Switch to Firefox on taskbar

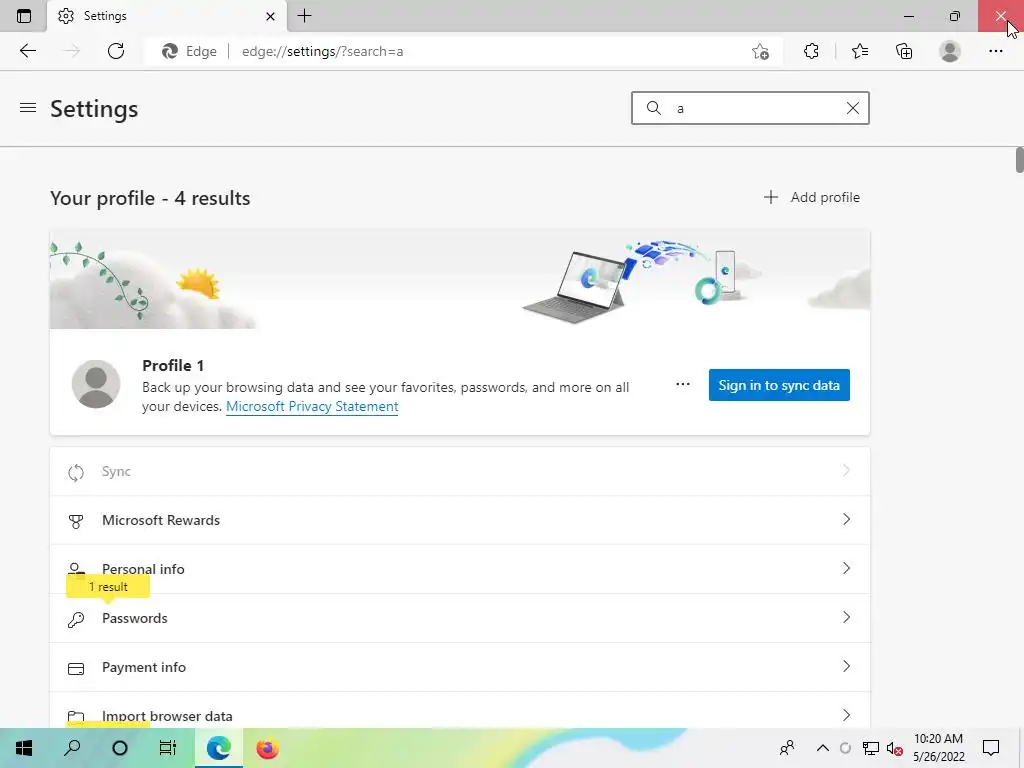[267, 748]
